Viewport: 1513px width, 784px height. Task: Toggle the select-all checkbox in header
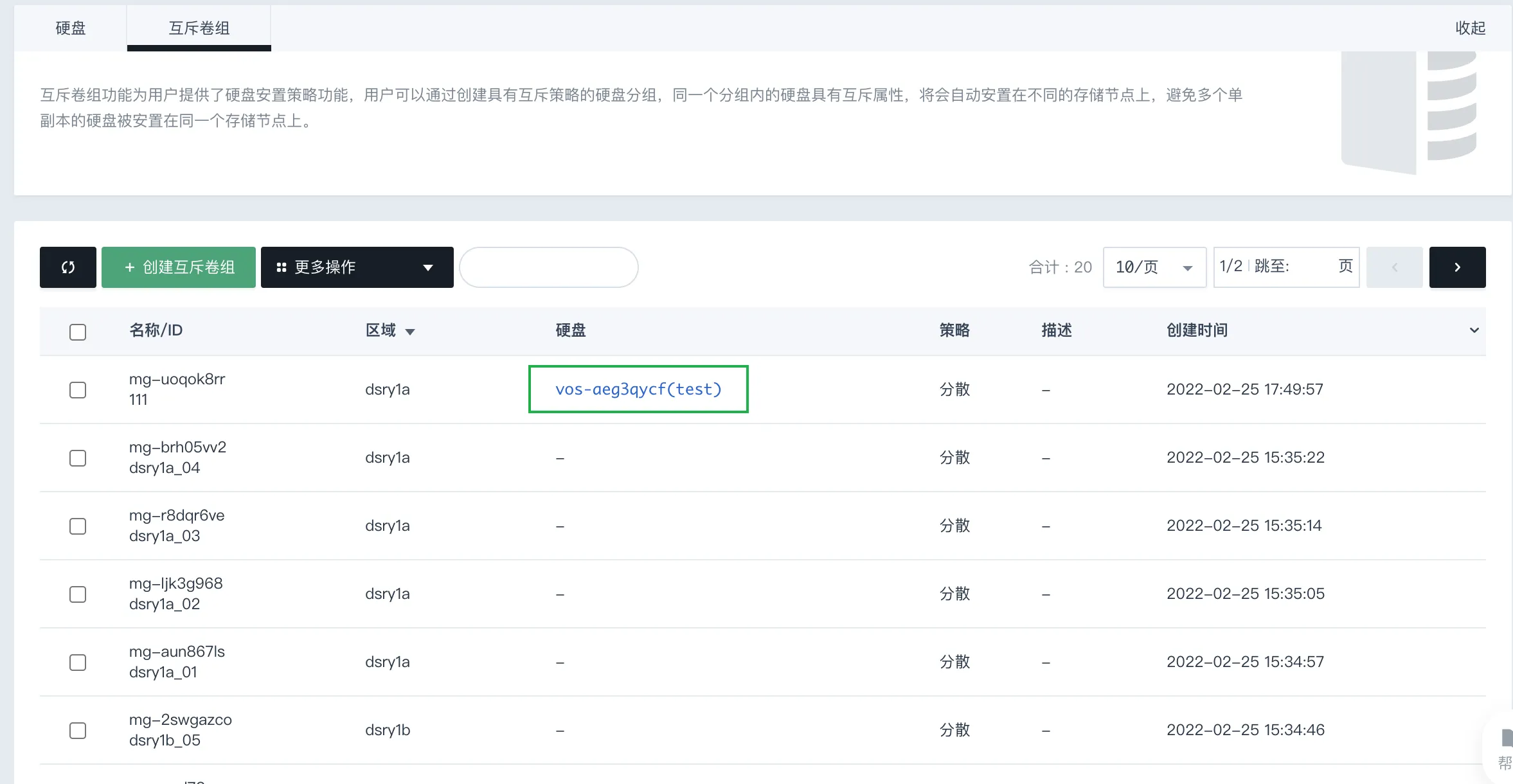pos(78,332)
